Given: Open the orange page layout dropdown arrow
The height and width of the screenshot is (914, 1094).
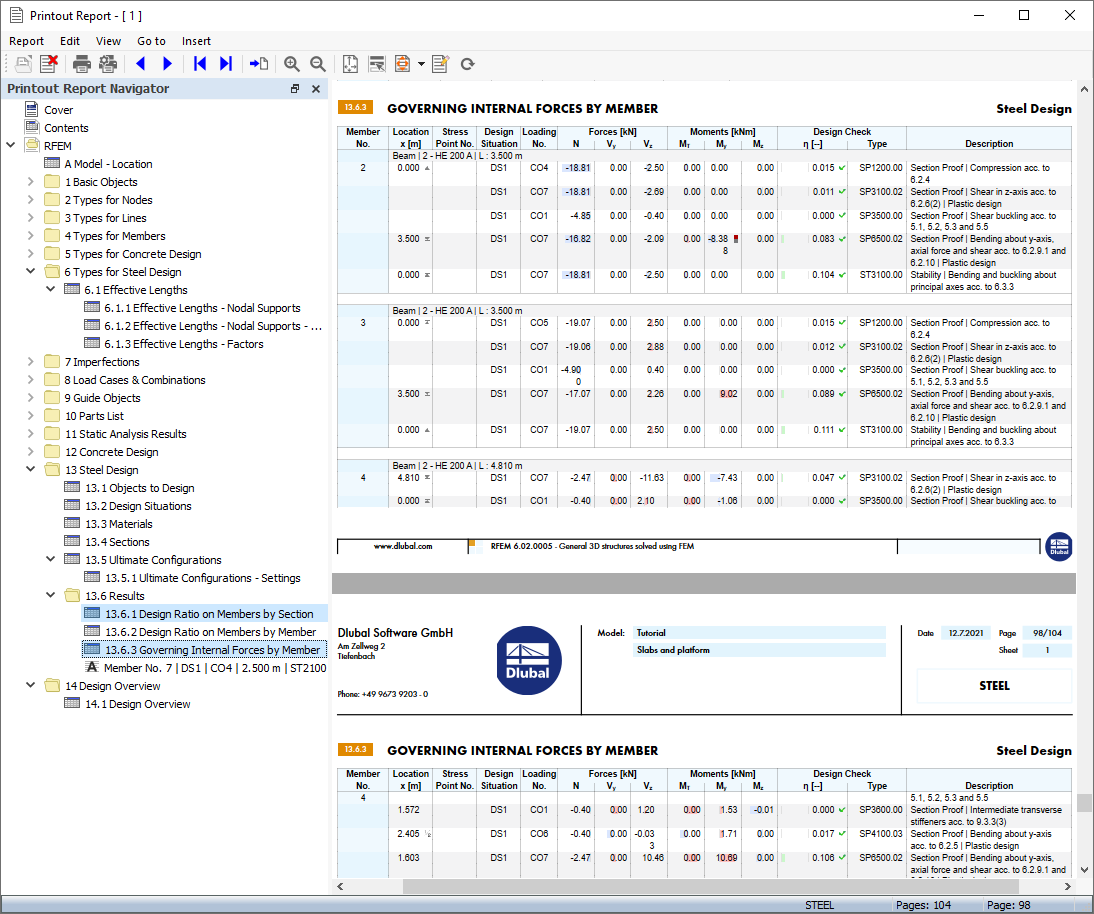Looking at the screenshot, I should tap(421, 64).
